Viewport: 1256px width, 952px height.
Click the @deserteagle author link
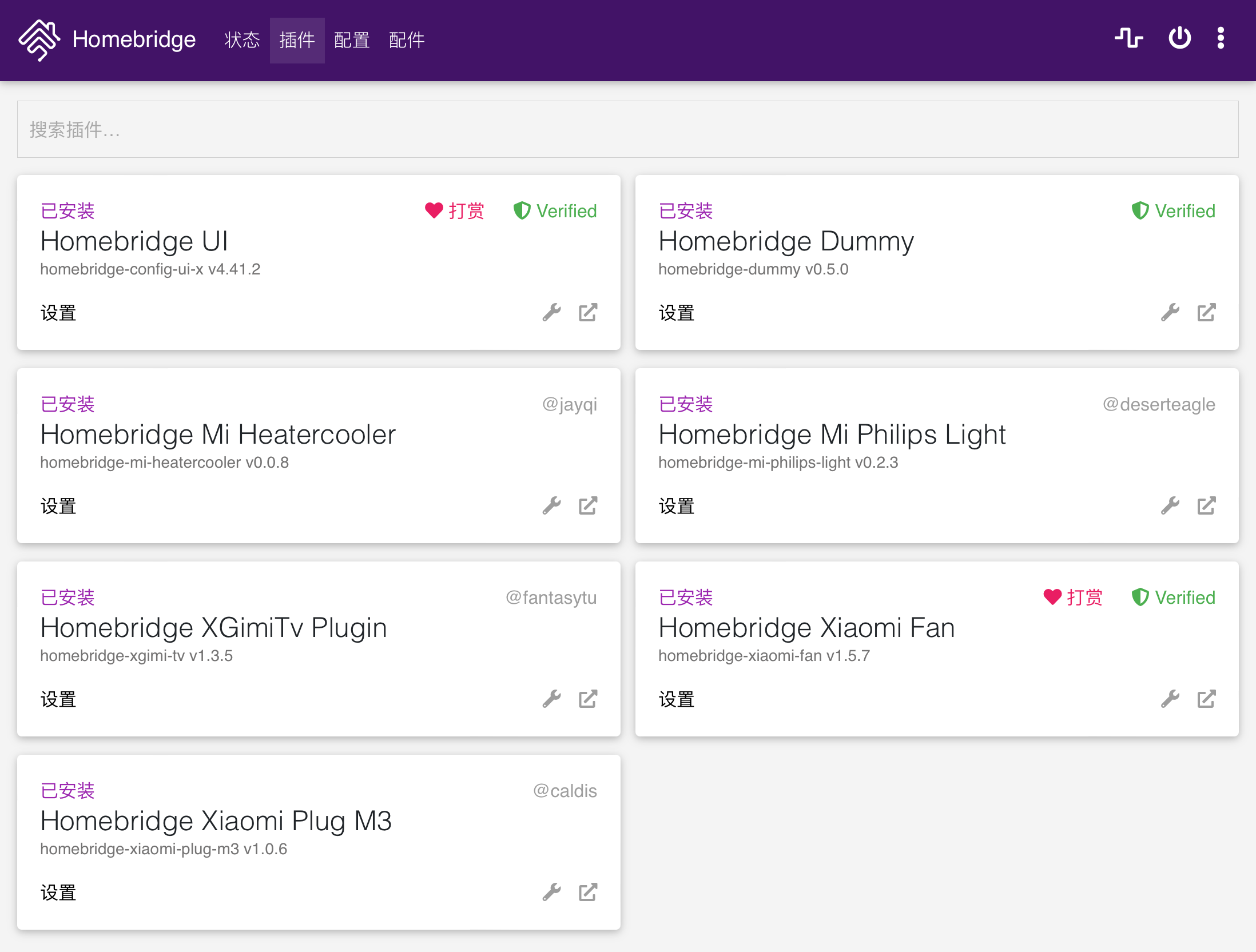1159,404
